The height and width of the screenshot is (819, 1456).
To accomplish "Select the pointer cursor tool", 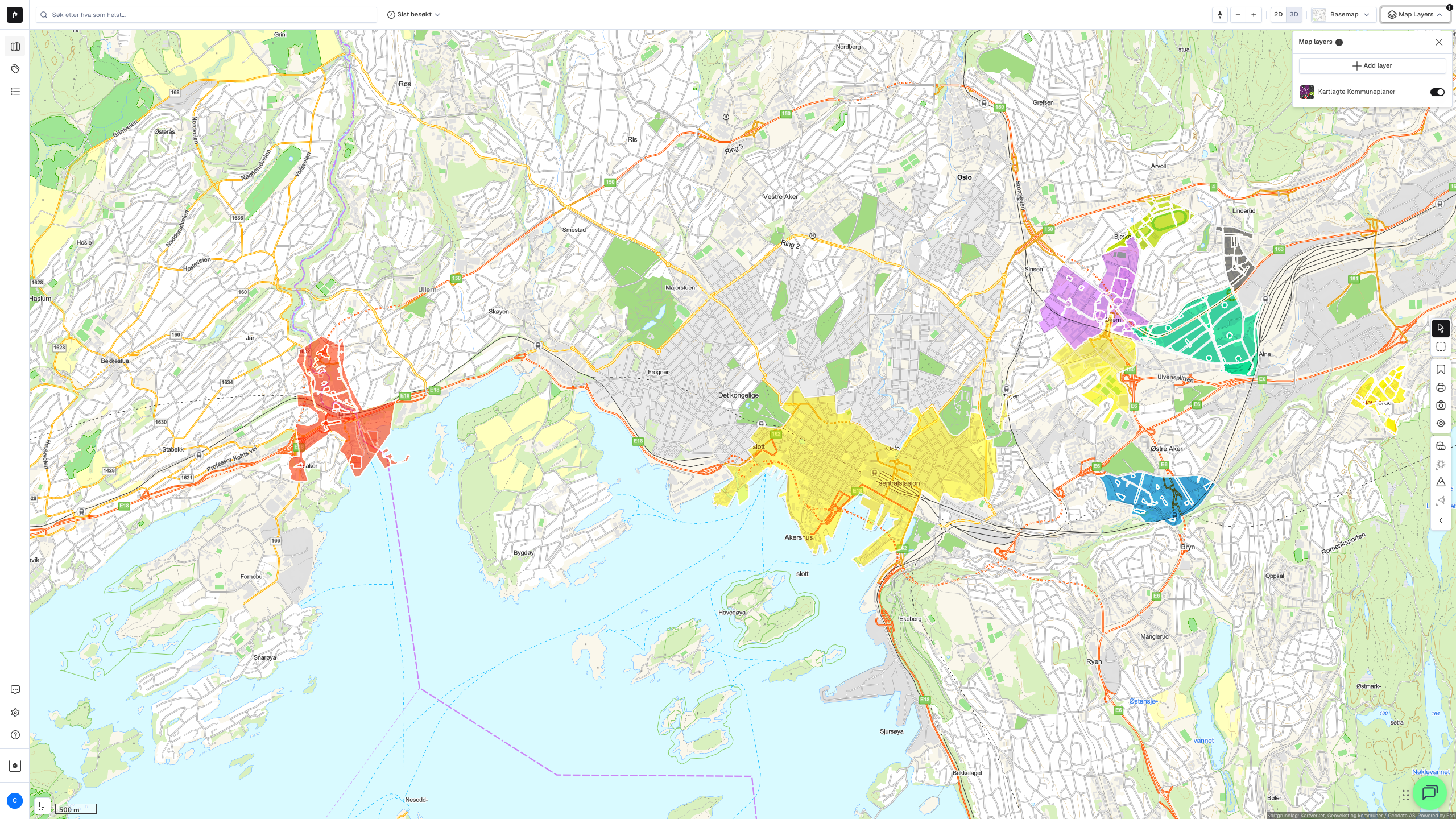I will (x=1441, y=328).
